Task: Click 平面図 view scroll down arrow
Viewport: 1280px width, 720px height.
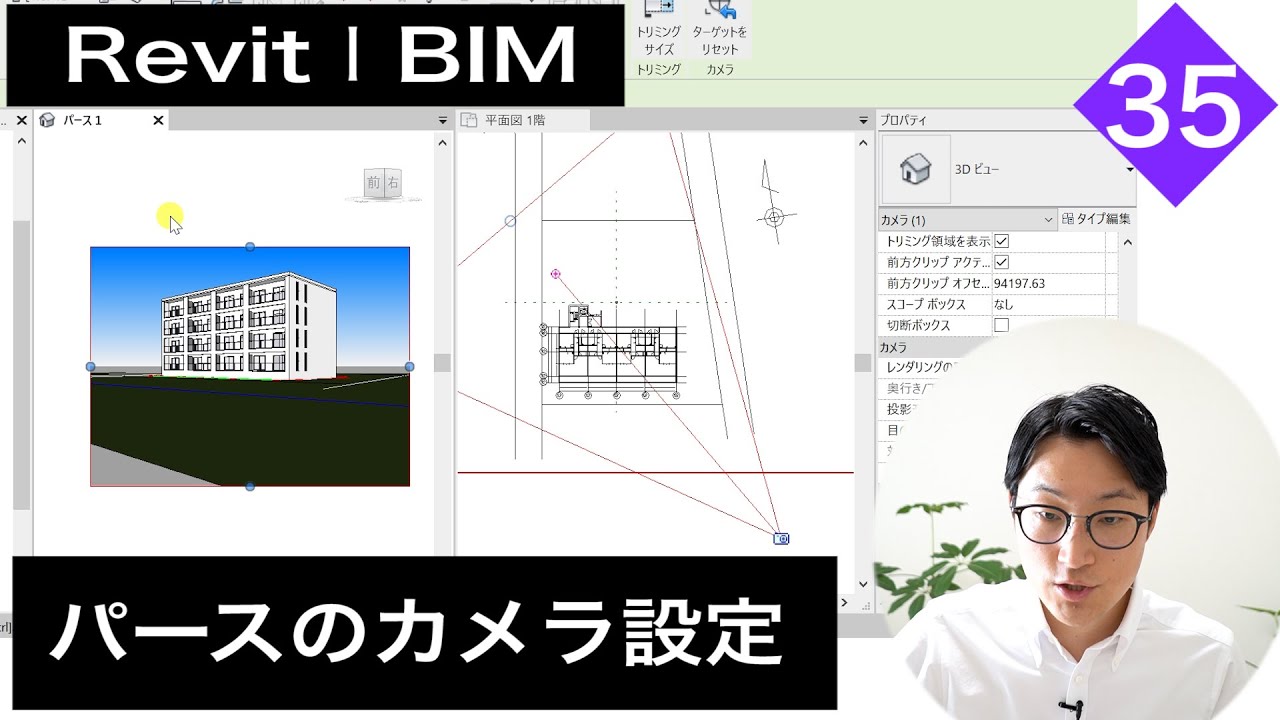Action: [863, 584]
